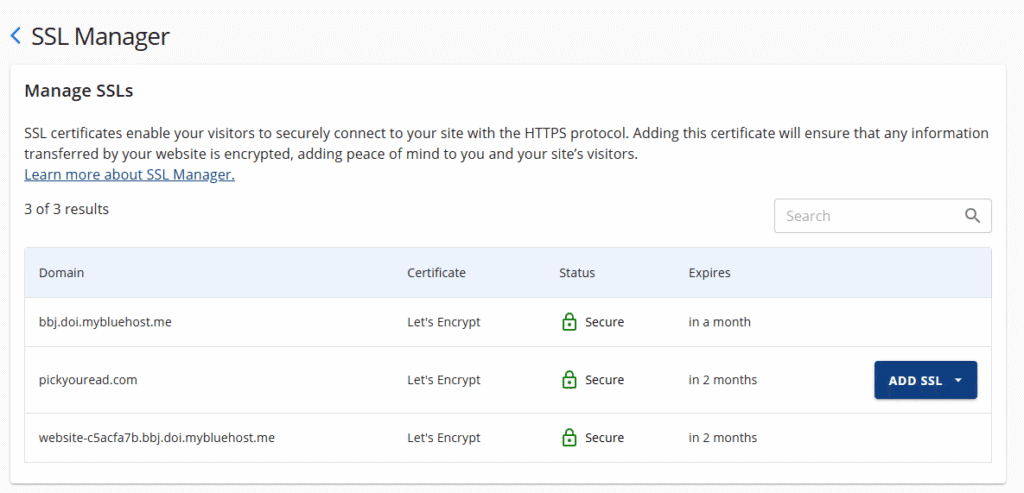Open Learn more about SSL Manager link
The image size is (1024, 493).
129,175
